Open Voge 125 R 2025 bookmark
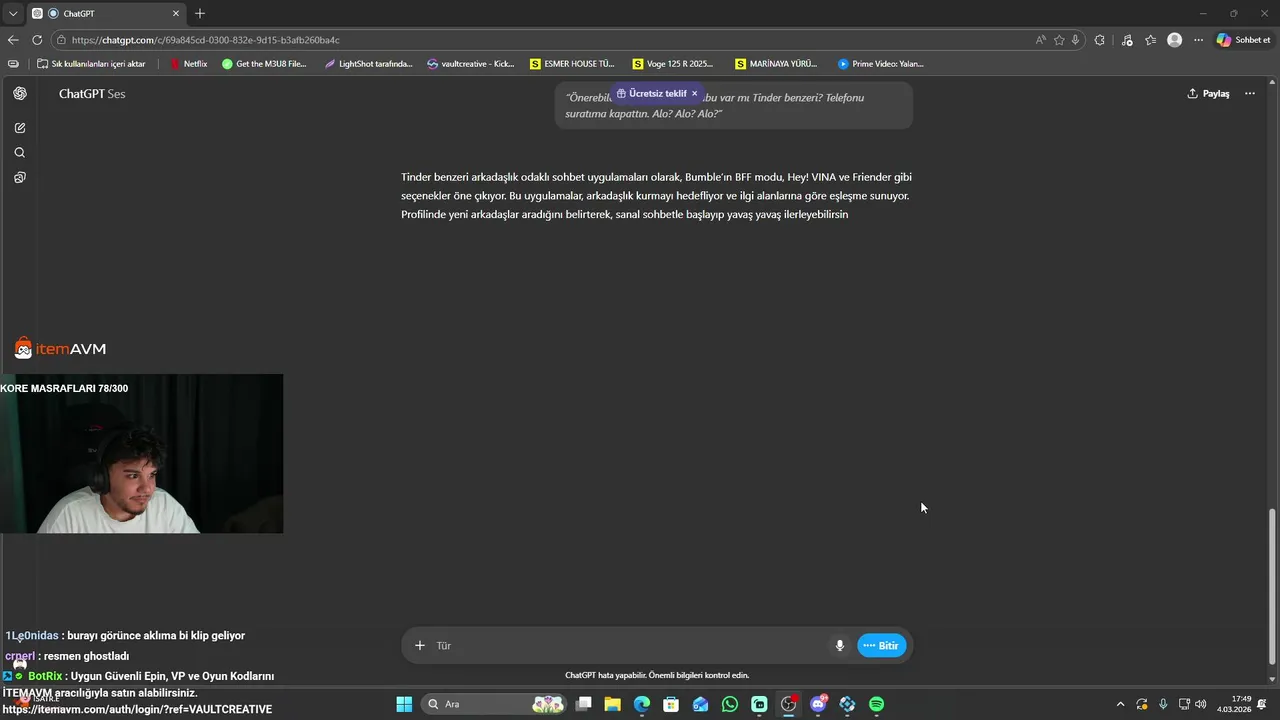Screen dimensions: 1280x720 click(673, 64)
